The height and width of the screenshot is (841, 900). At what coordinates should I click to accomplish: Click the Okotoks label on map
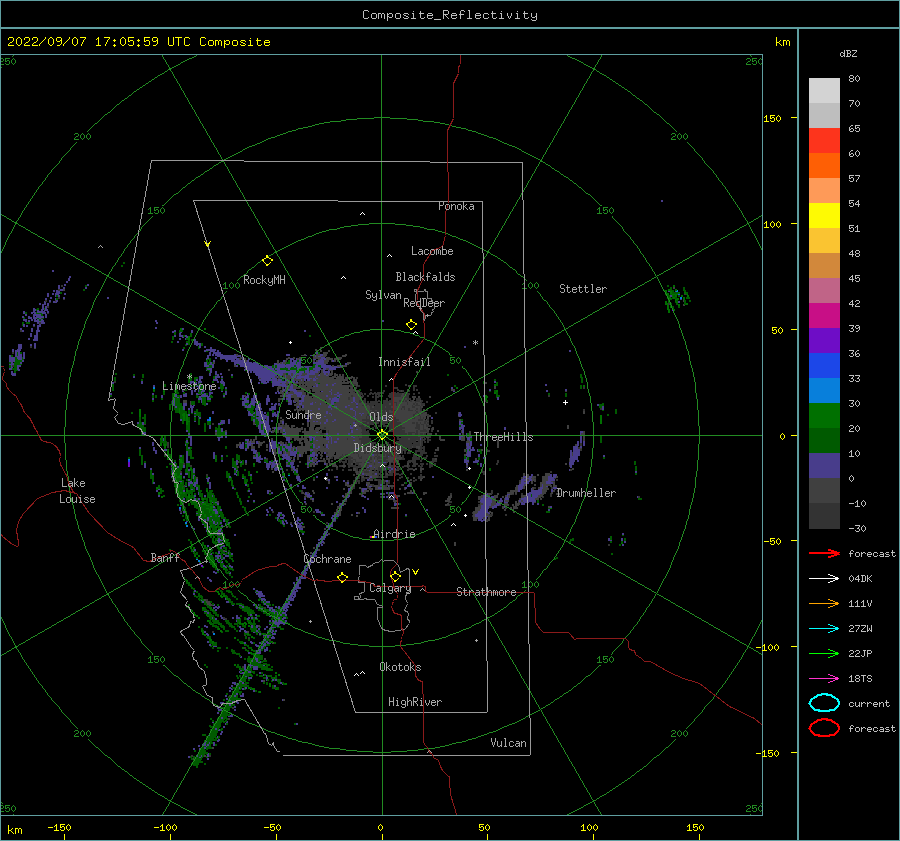(400, 667)
